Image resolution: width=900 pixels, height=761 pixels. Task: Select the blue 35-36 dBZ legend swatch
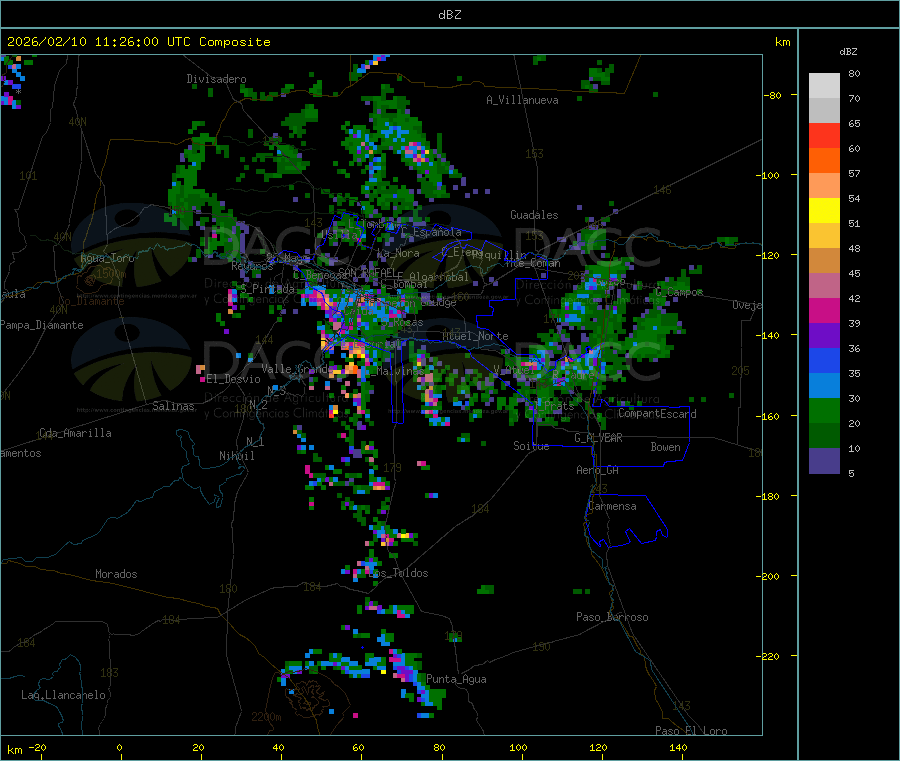(824, 360)
